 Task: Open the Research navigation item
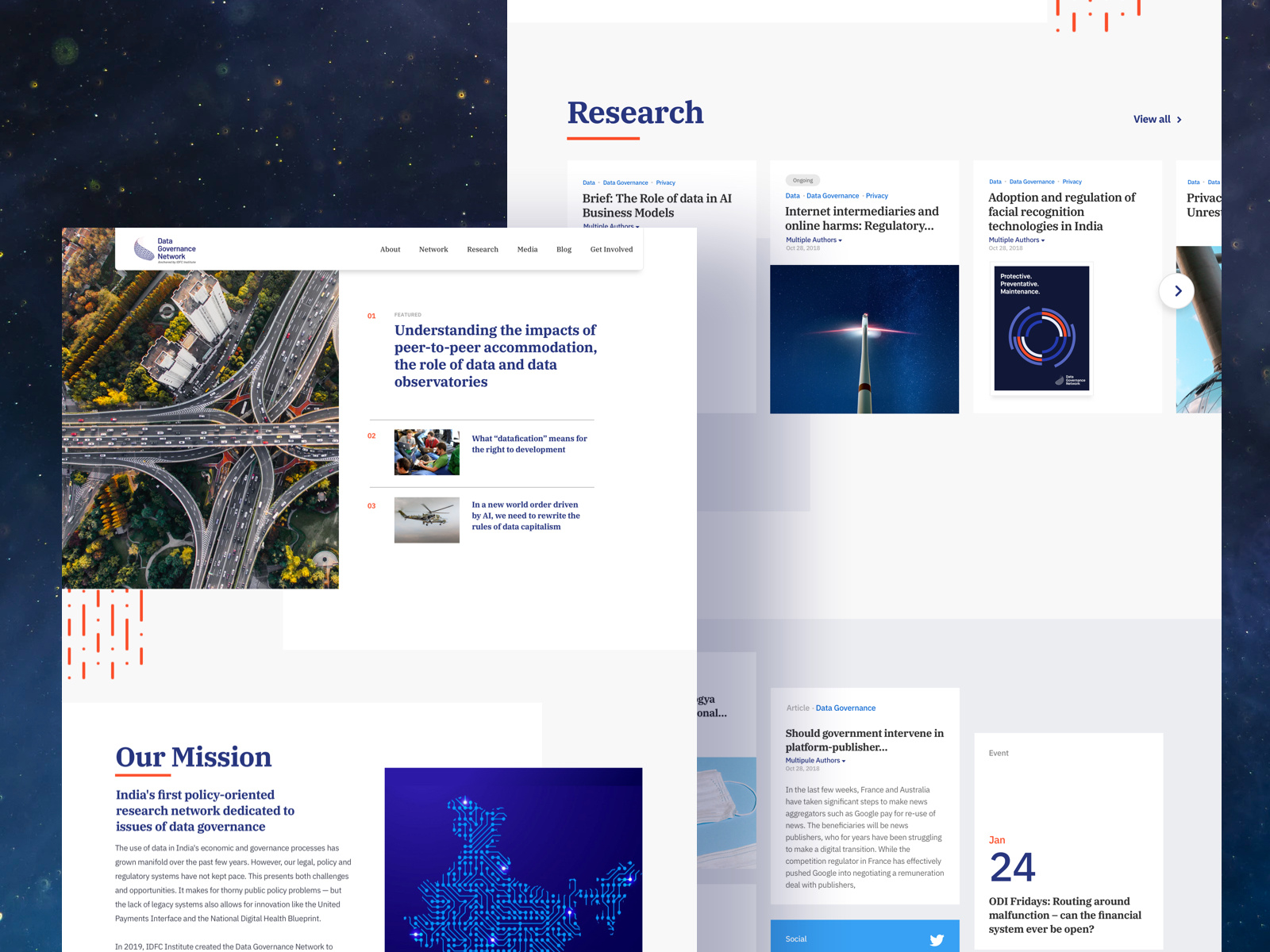pyautogui.click(x=483, y=249)
